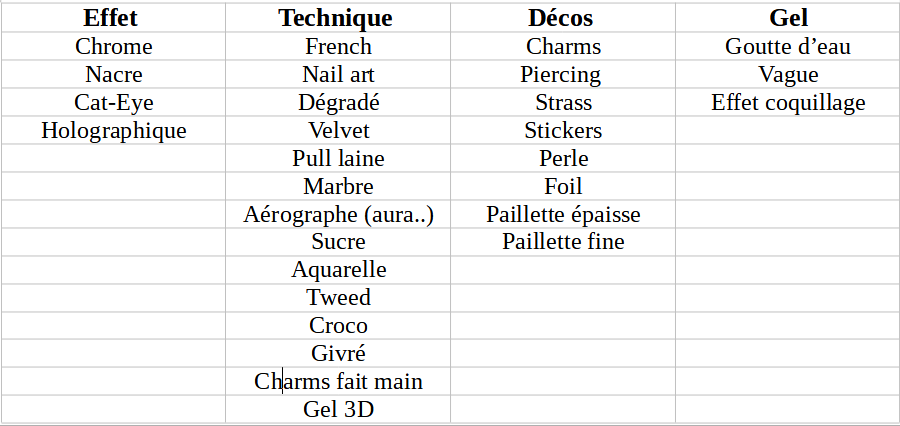900x426 pixels.
Task: Click the Nail art cell
Action: point(338,75)
